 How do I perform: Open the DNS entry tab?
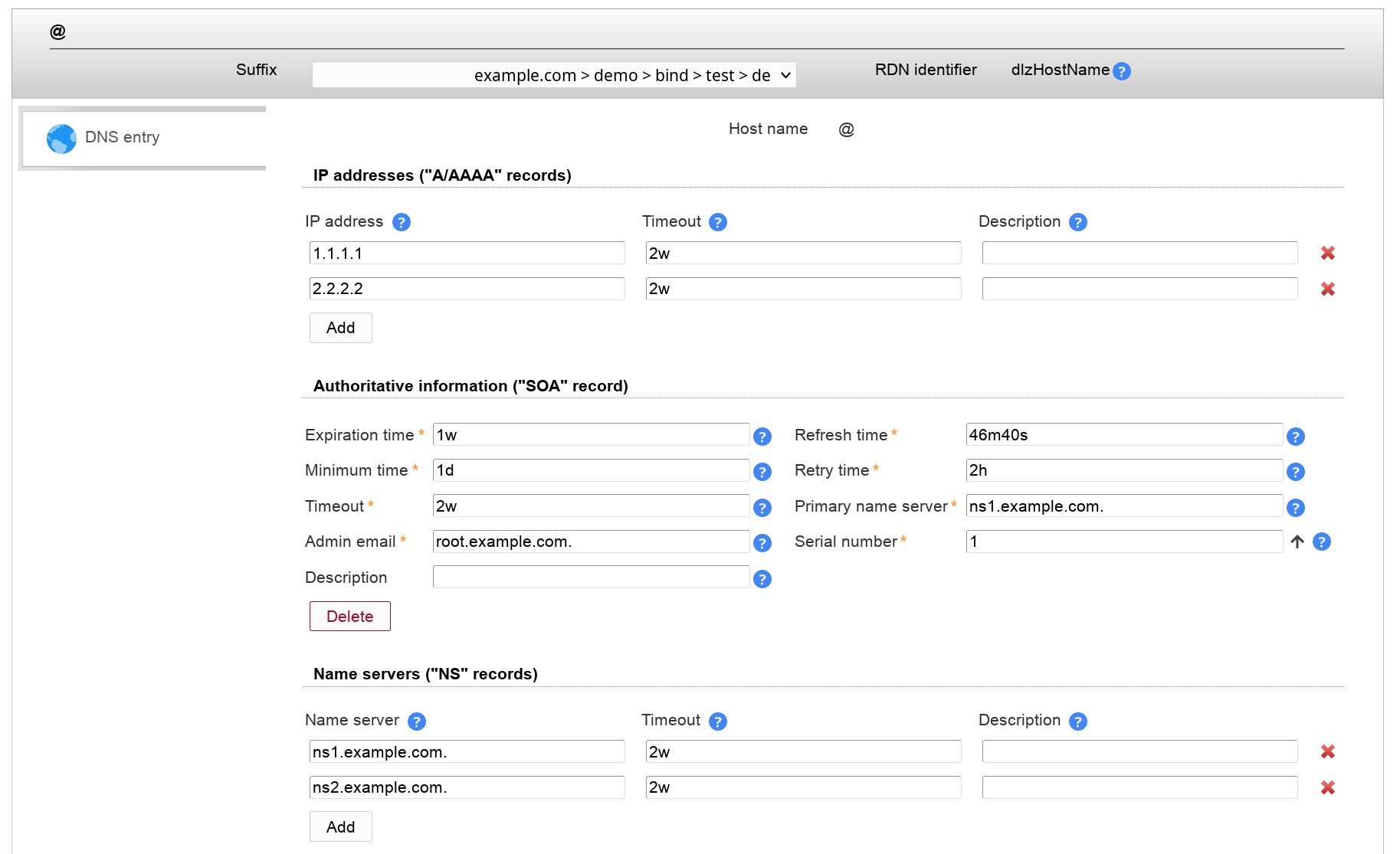coord(123,138)
